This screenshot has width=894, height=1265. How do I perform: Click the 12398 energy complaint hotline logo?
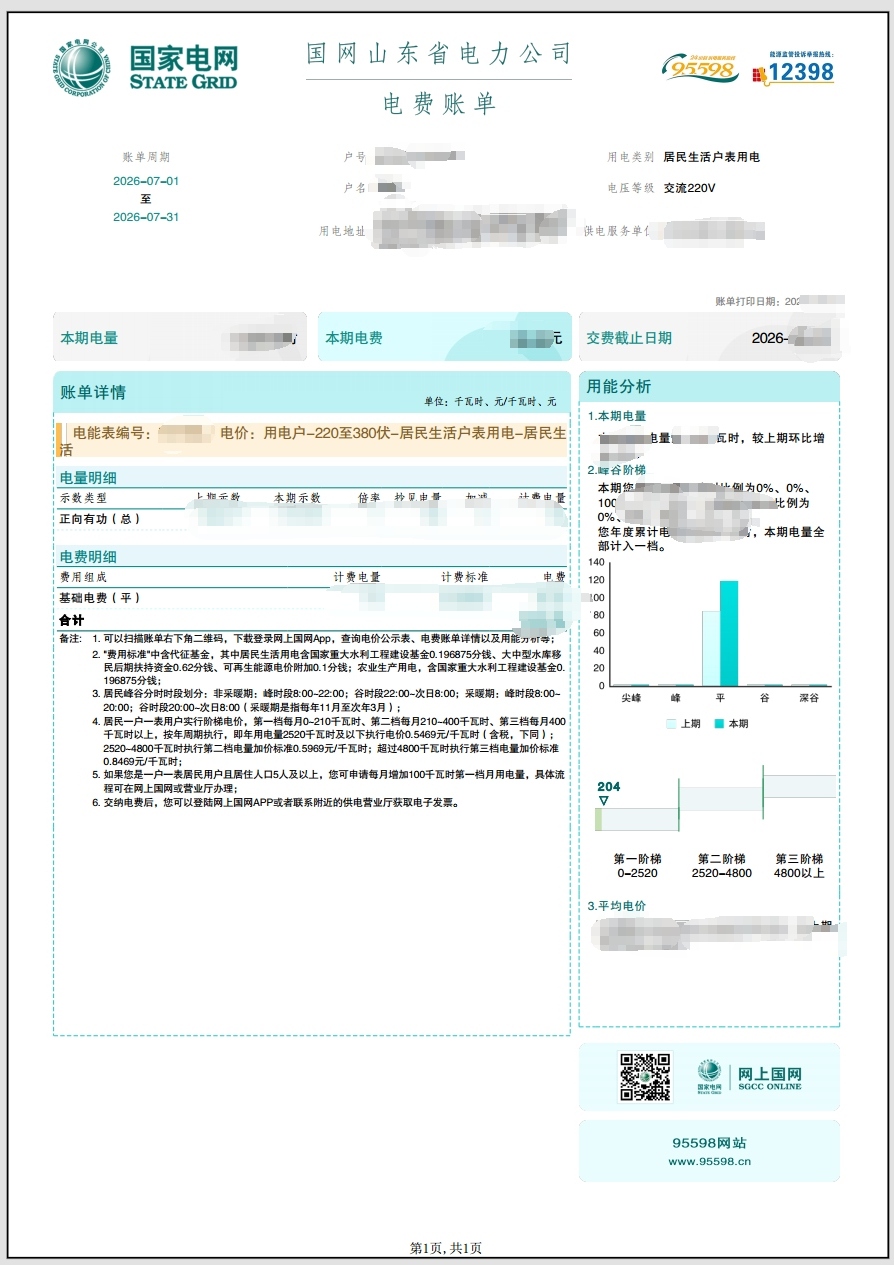[794, 68]
